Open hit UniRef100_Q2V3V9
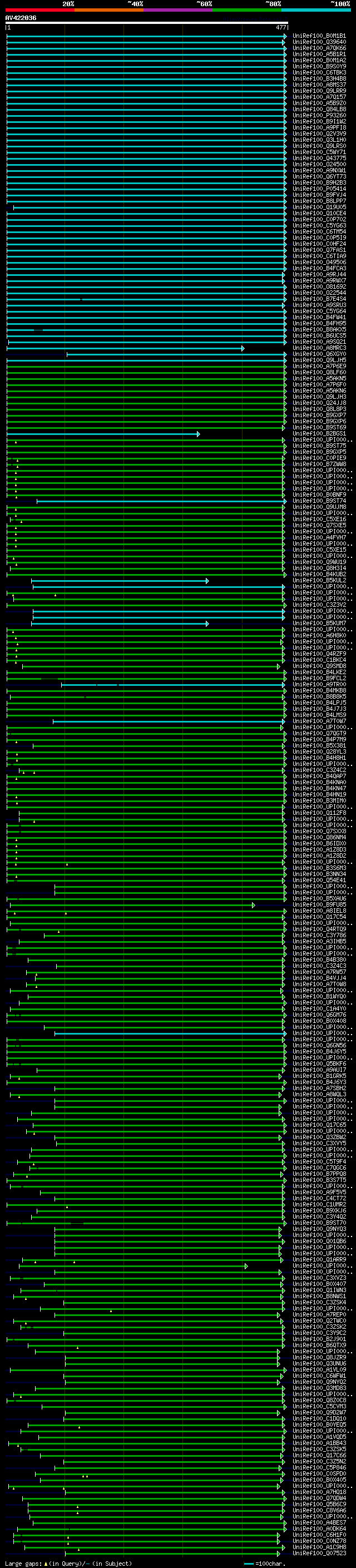The width and height of the screenshot is (356, 1568). (x=319, y=134)
